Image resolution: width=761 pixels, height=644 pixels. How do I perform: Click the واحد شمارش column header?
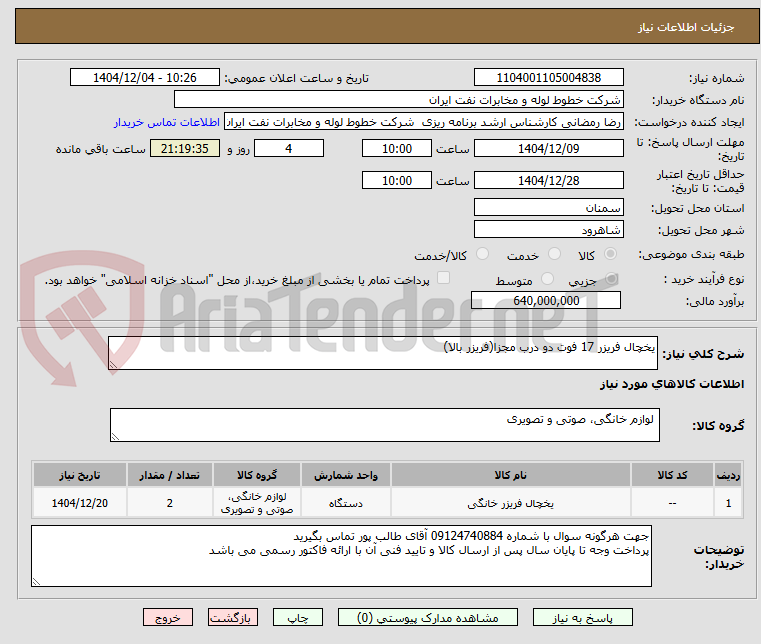(346, 475)
